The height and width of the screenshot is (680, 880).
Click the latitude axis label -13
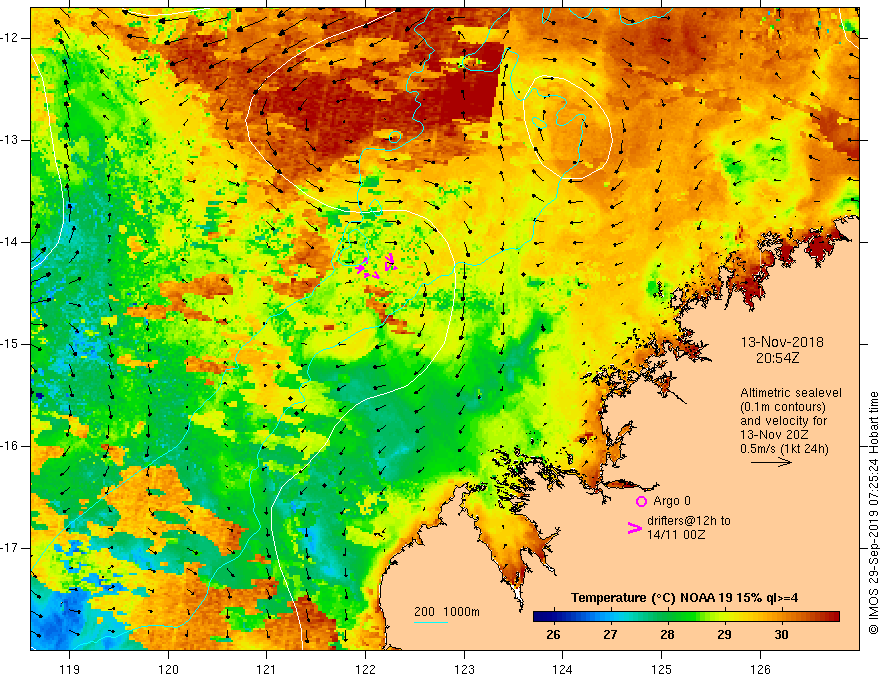tap(10, 140)
